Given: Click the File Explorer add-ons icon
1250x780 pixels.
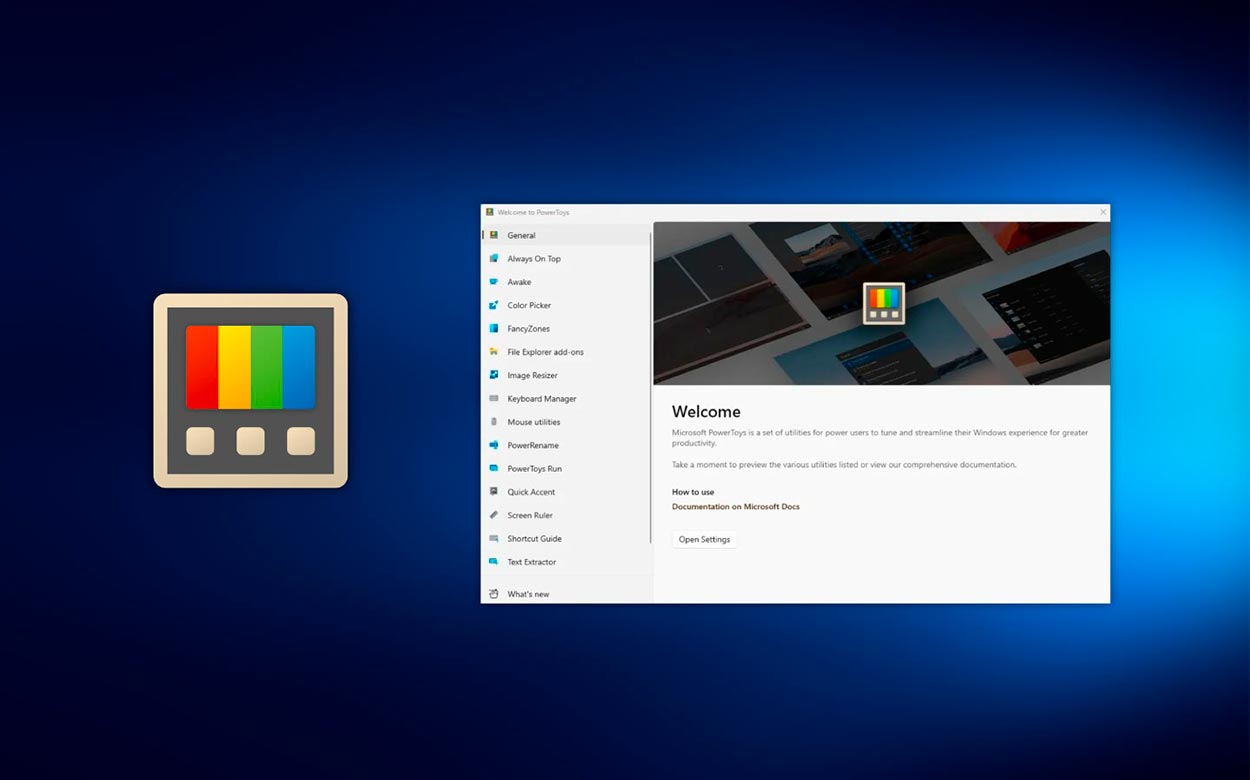Looking at the screenshot, I should coord(494,352).
